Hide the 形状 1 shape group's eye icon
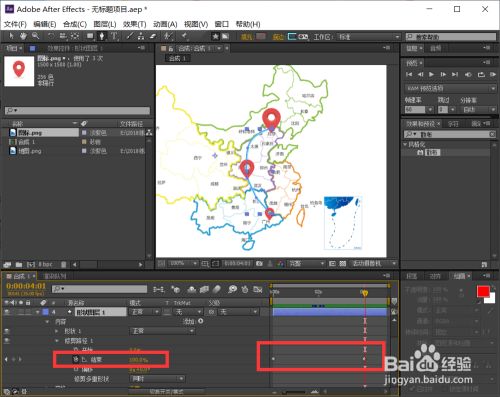 [x=7, y=331]
